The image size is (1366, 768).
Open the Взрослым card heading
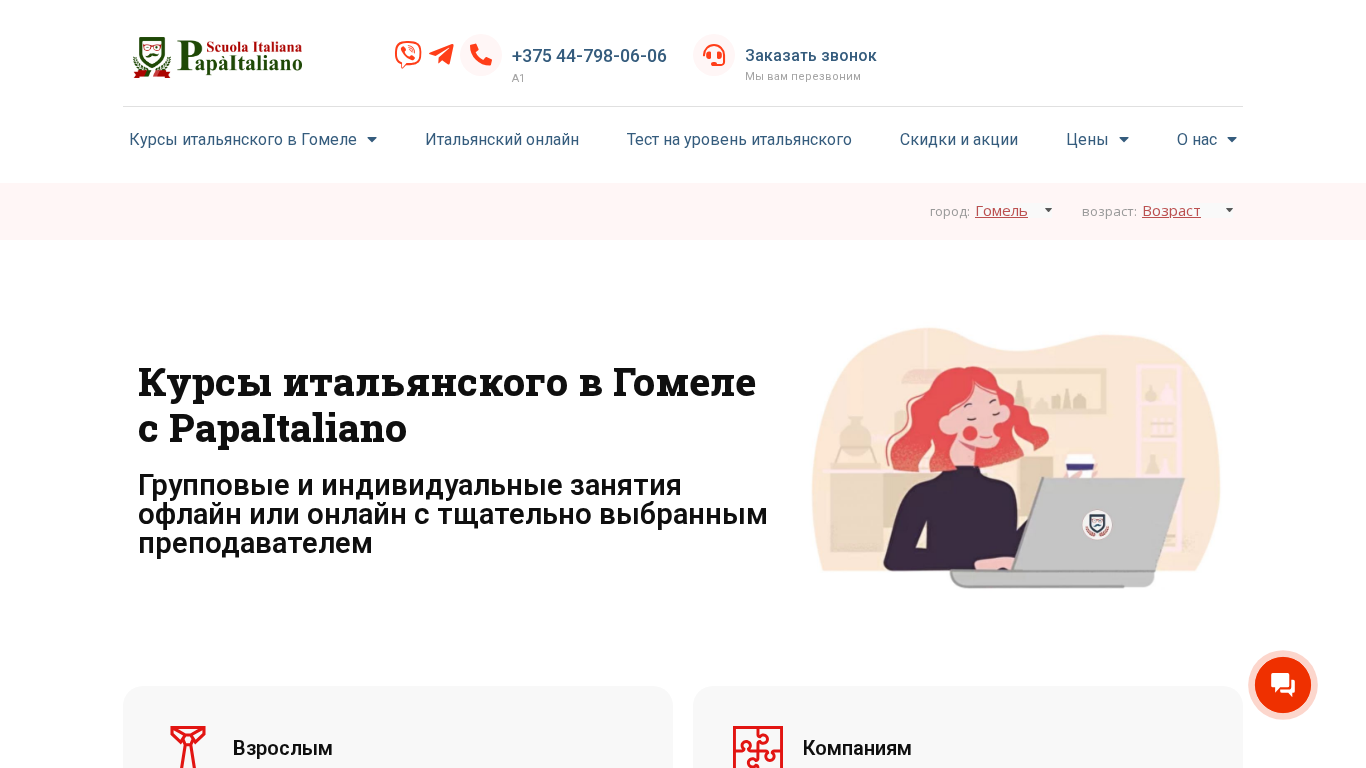[283, 748]
